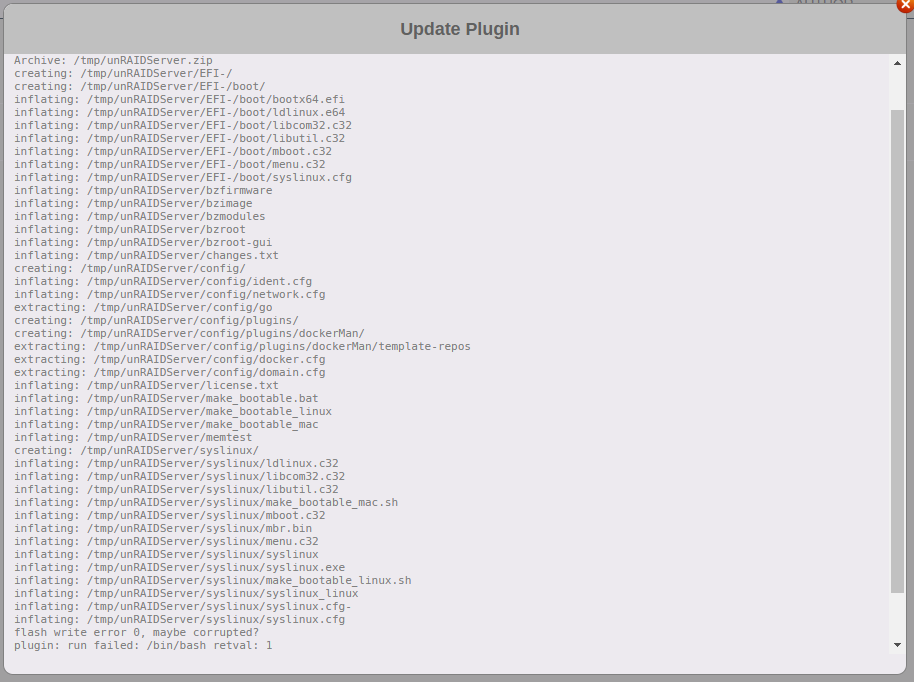Click the line inflating config/ident.cfg
Image resolution: width=914 pixels, height=682 pixels.
tap(163, 282)
